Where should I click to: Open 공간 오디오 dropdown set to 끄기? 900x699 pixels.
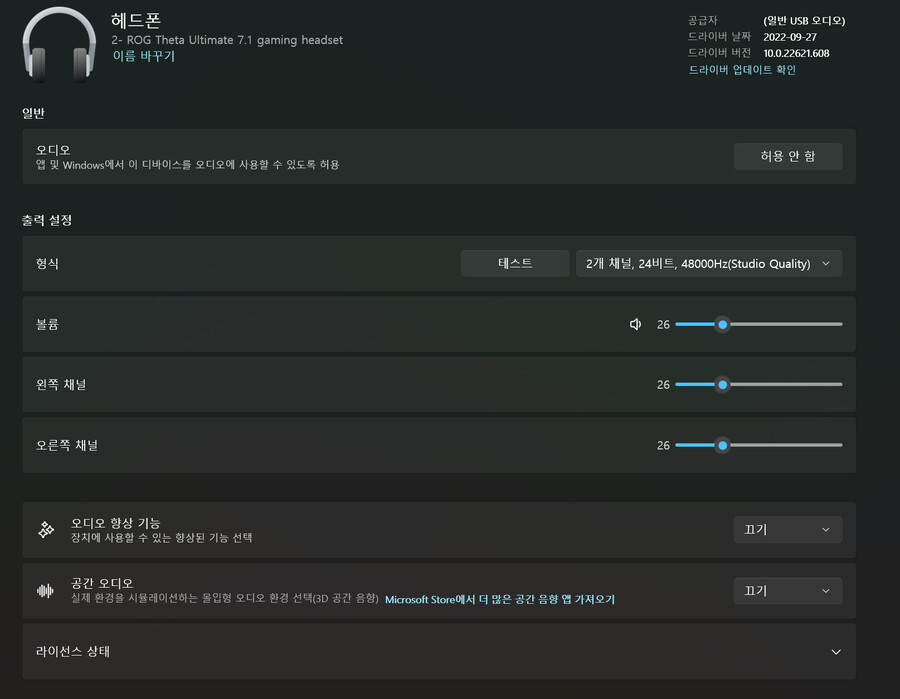point(788,591)
